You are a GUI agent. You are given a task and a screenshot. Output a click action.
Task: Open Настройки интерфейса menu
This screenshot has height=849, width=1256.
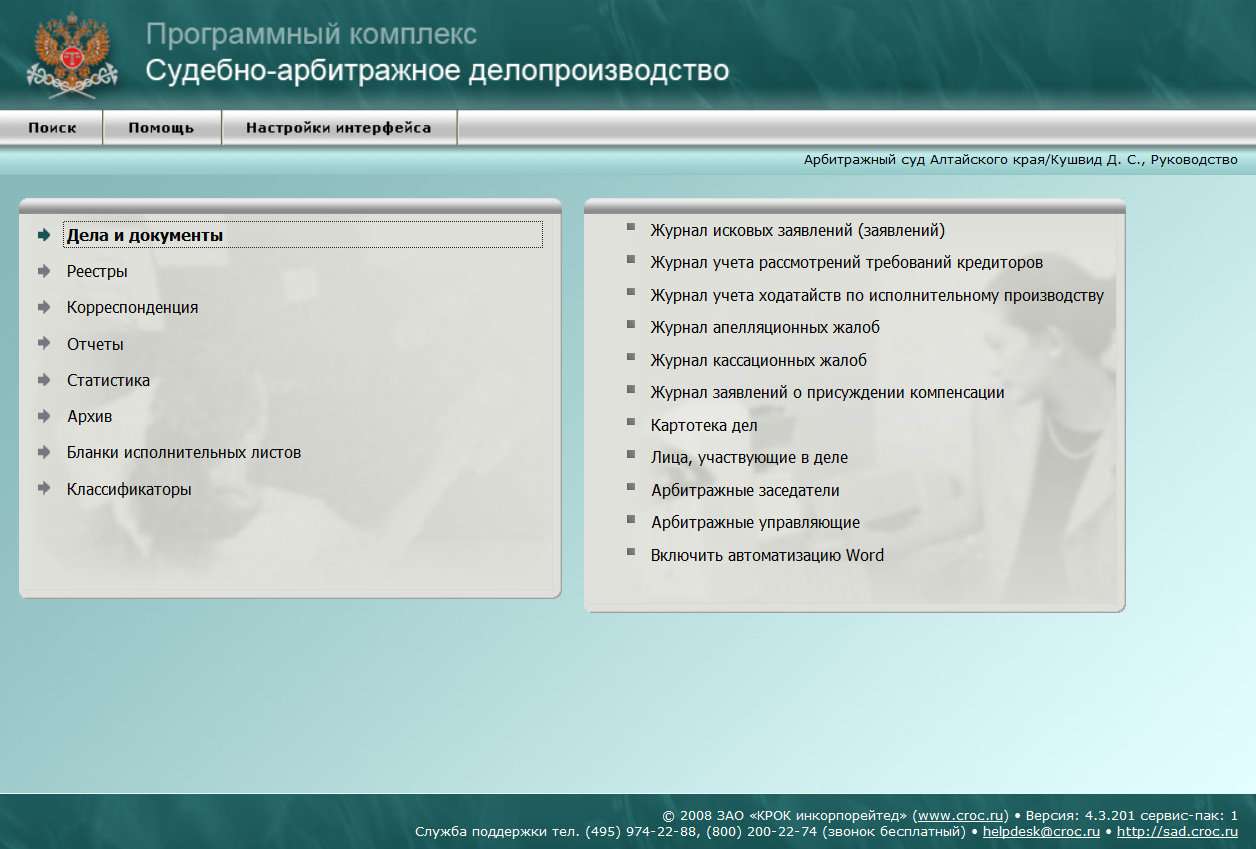point(339,128)
